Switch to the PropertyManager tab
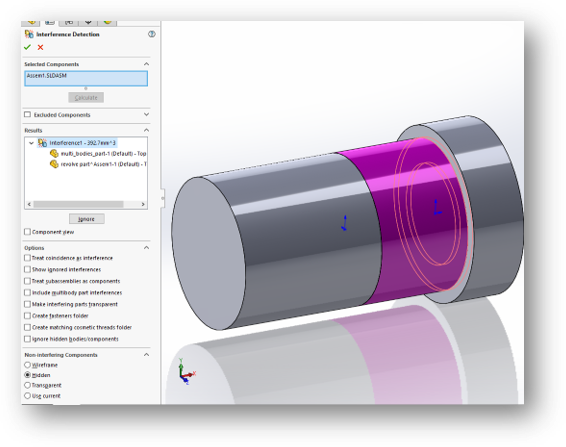This screenshot has width=566, height=447. pyautogui.click(x=50, y=23)
